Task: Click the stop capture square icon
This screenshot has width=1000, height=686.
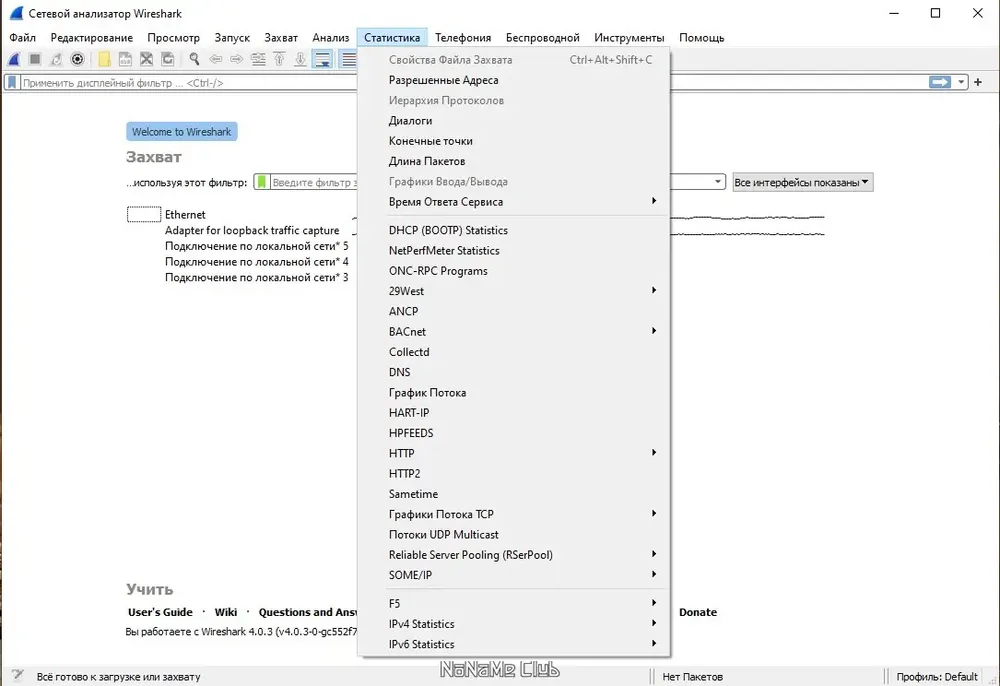Action: click(35, 60)
